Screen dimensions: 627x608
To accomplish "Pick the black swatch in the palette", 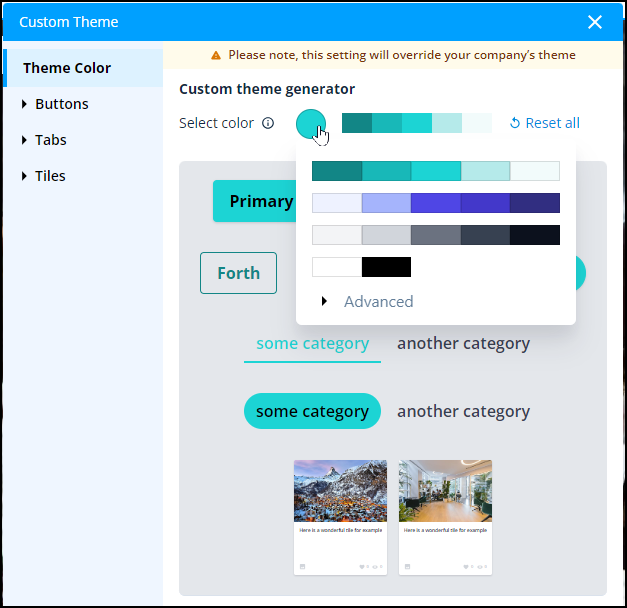I will (386, 267).
